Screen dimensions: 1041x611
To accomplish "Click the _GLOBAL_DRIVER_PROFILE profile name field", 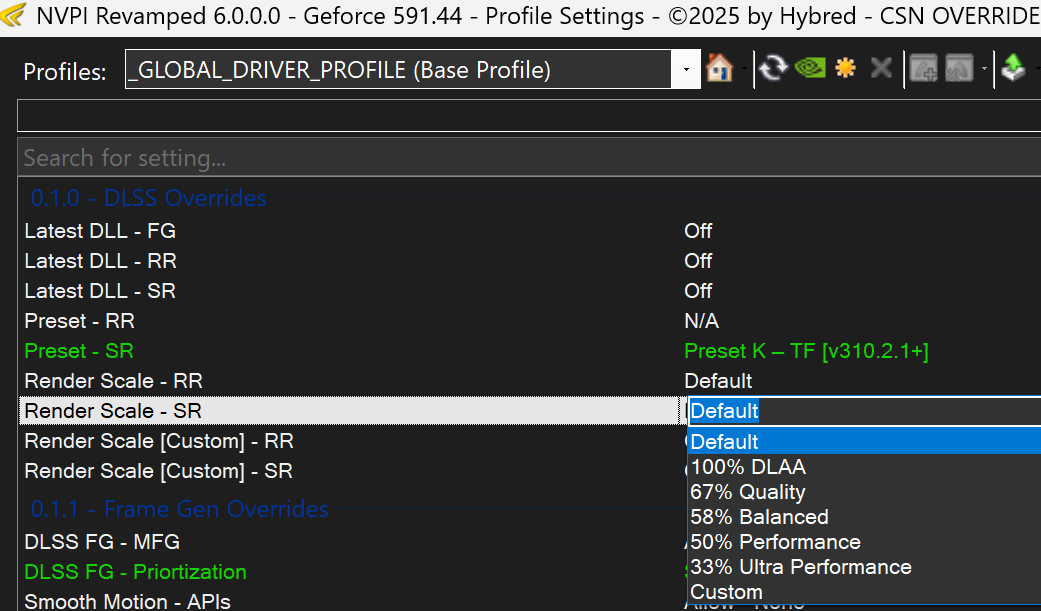I will 398,69.
